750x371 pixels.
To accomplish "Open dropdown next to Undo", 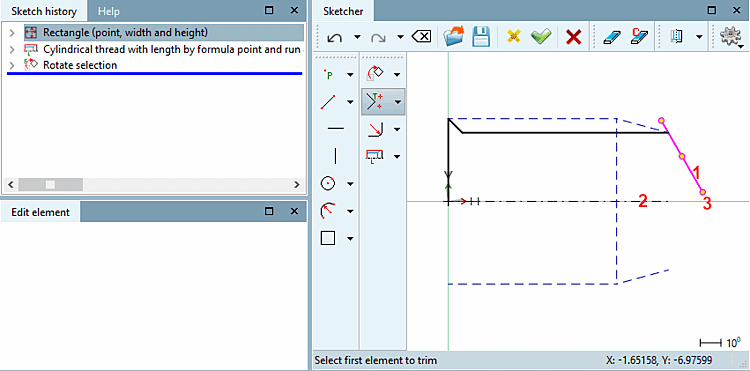I will pyautogui.click(x=357, y=37).
